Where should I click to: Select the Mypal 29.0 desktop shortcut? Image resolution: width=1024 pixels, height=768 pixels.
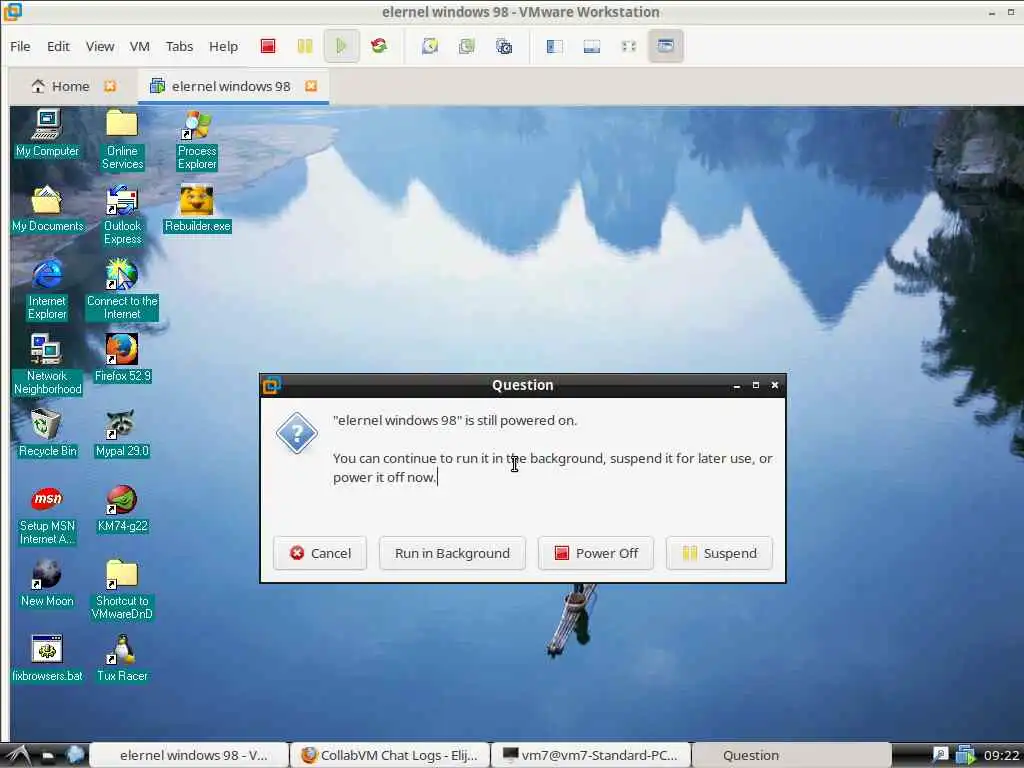(122, 434)
